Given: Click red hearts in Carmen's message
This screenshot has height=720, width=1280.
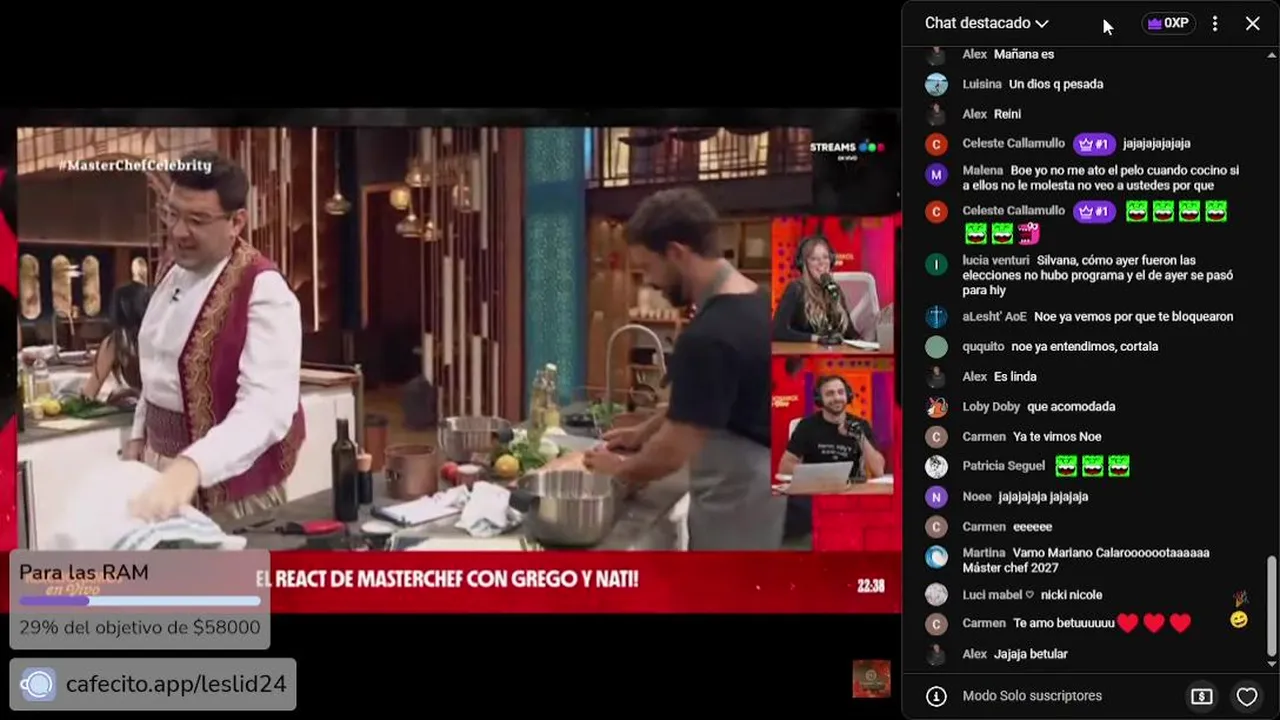Looking at the screenshot, I should 1154,623.
